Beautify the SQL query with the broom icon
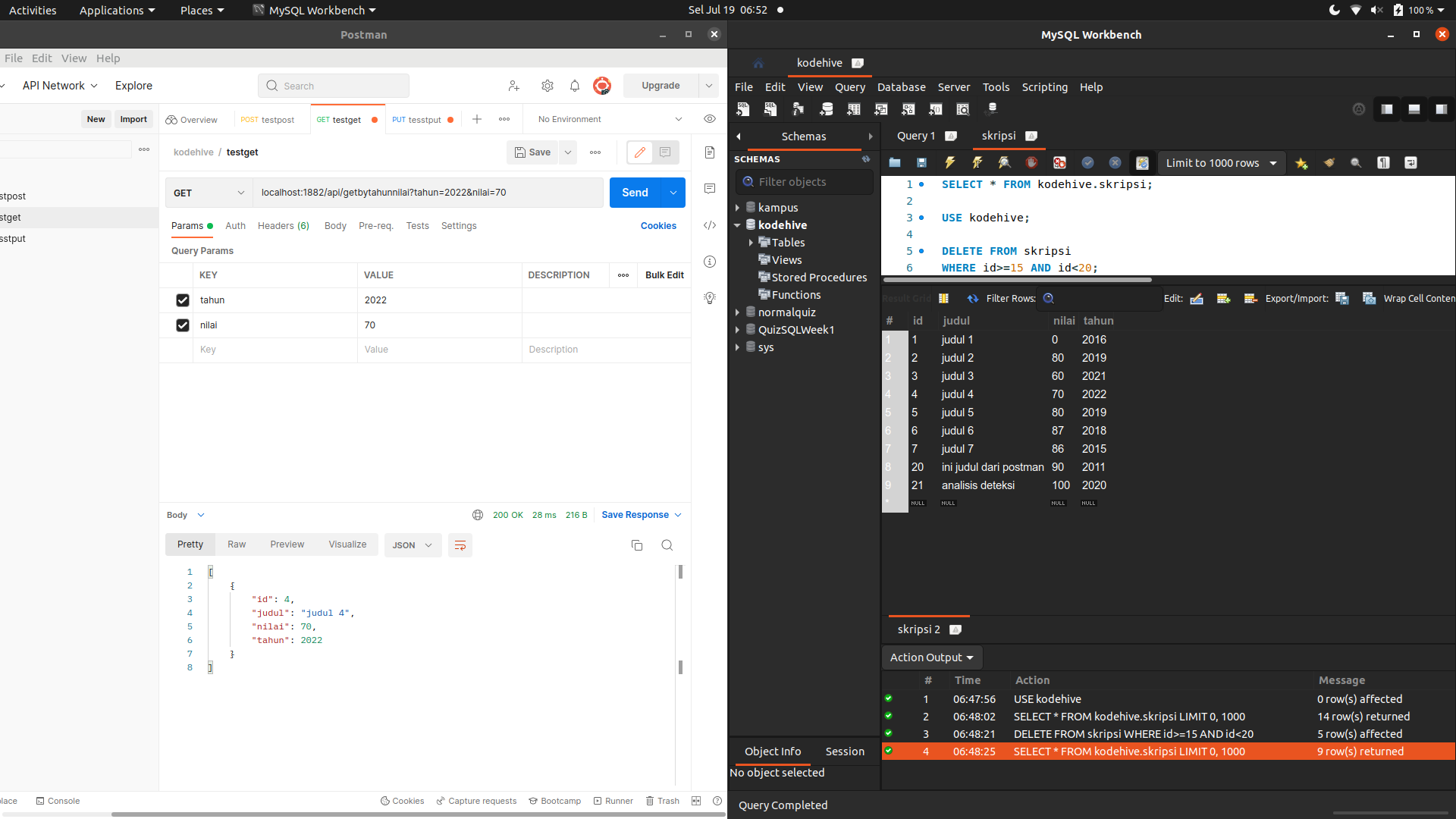 coord(1329,162)
